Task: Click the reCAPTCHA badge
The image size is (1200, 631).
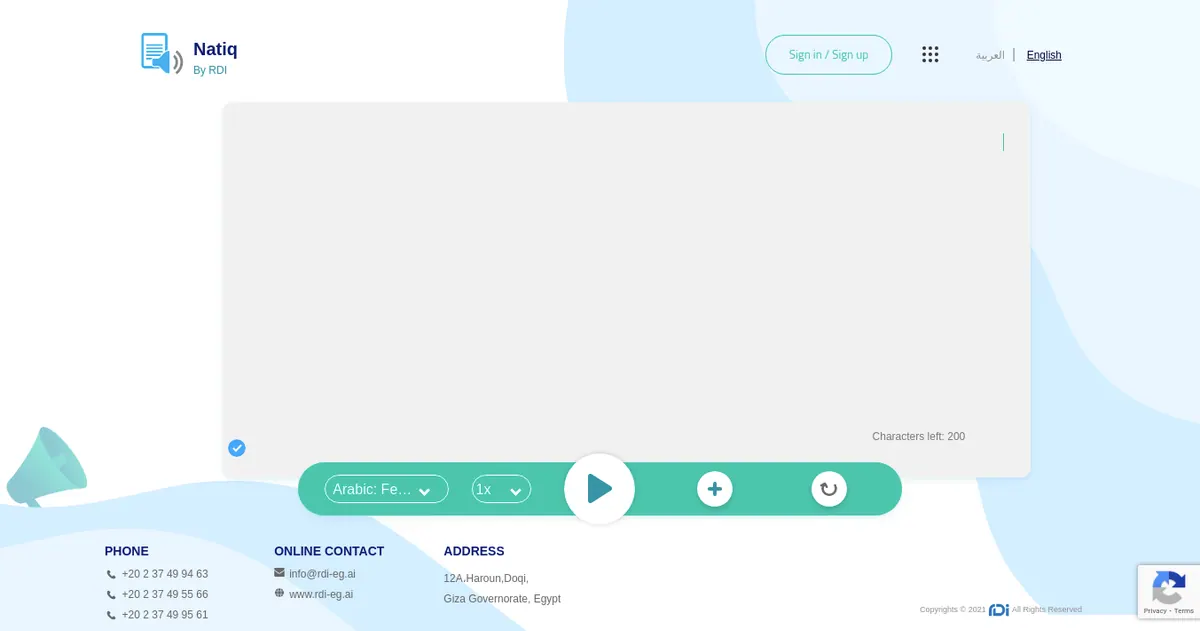Action: 1169,591
